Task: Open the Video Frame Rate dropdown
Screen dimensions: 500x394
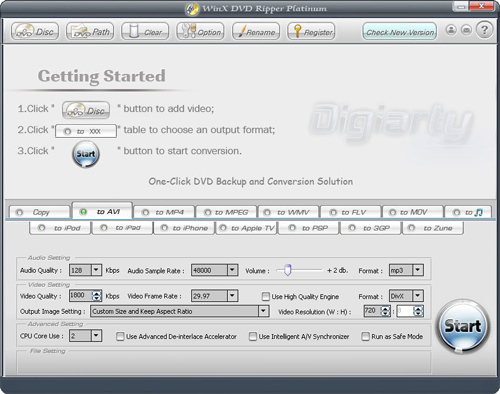Action: pyautogui.click(x=232, y=296)
